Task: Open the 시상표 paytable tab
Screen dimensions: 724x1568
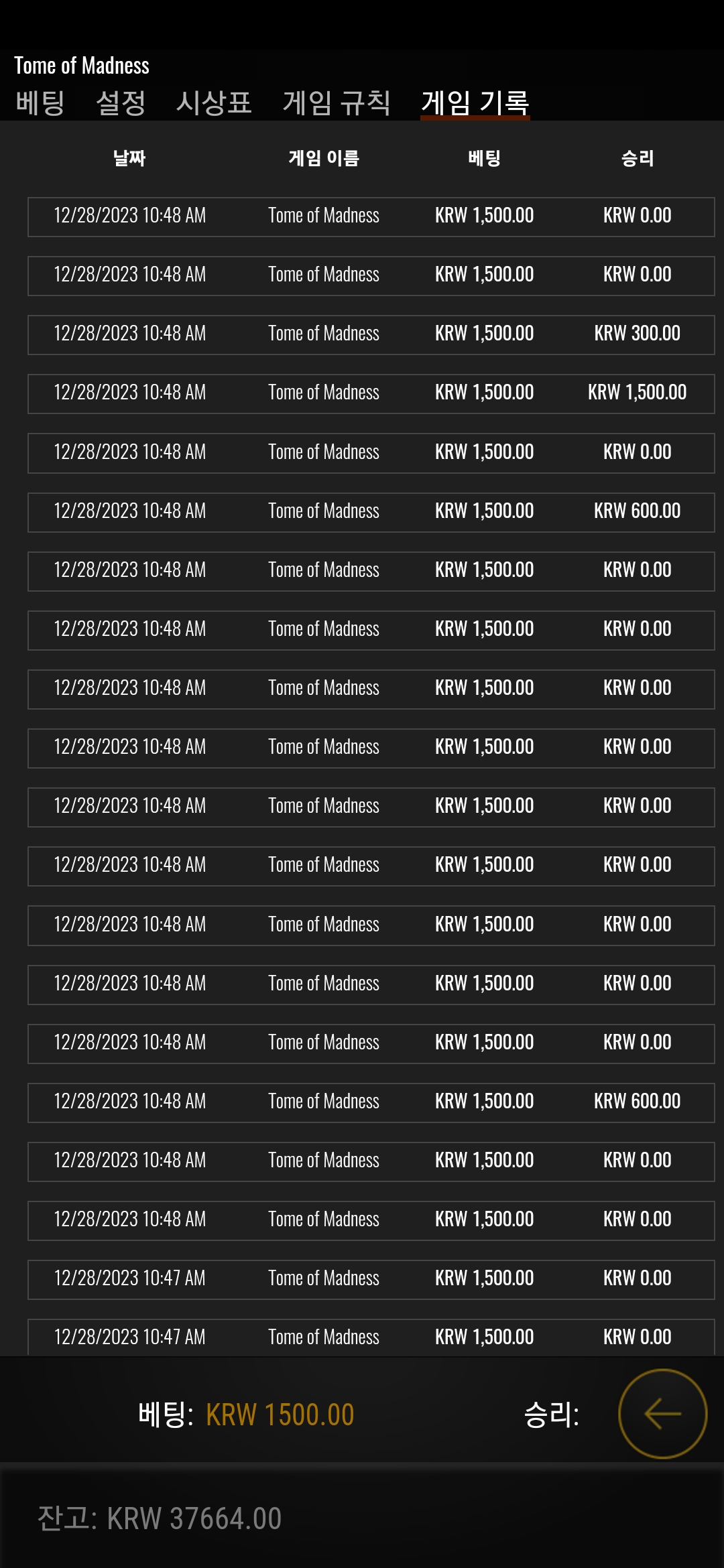Action: [214, 103]
